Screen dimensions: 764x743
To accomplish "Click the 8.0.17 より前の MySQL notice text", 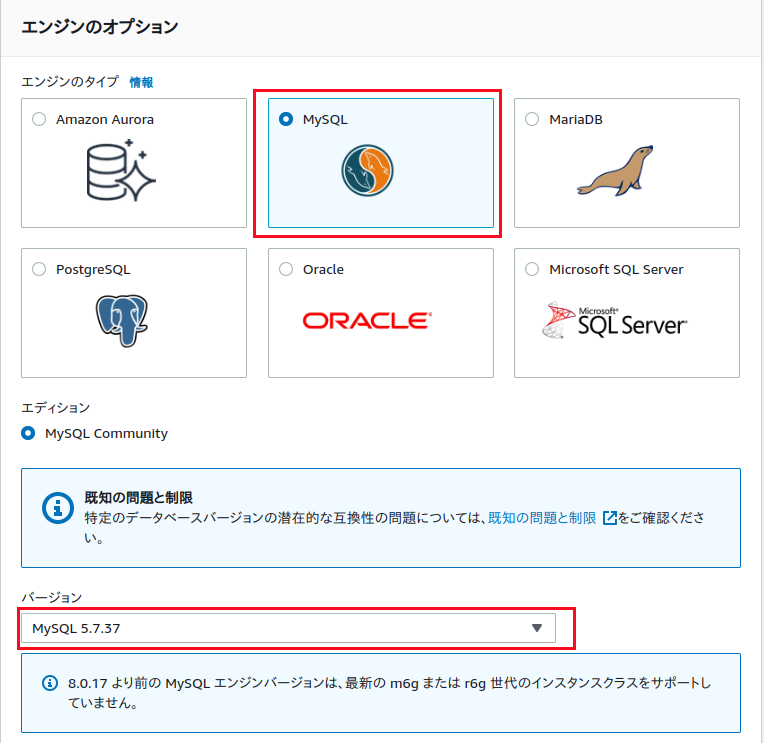I will click(x=389, y=693).
